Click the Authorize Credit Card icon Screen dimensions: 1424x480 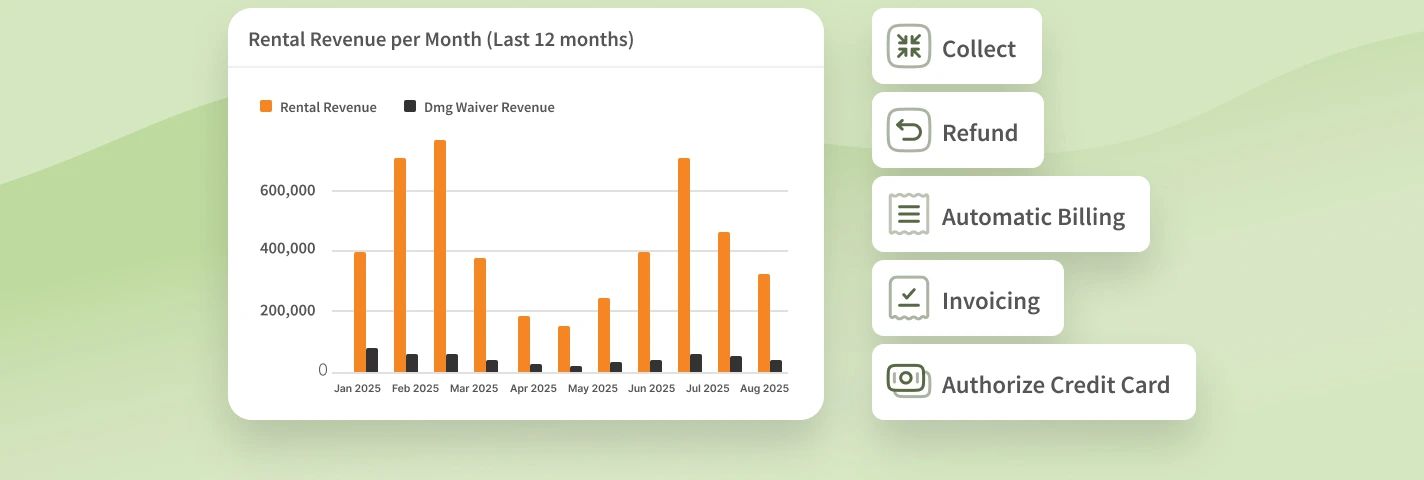point(909,380)
